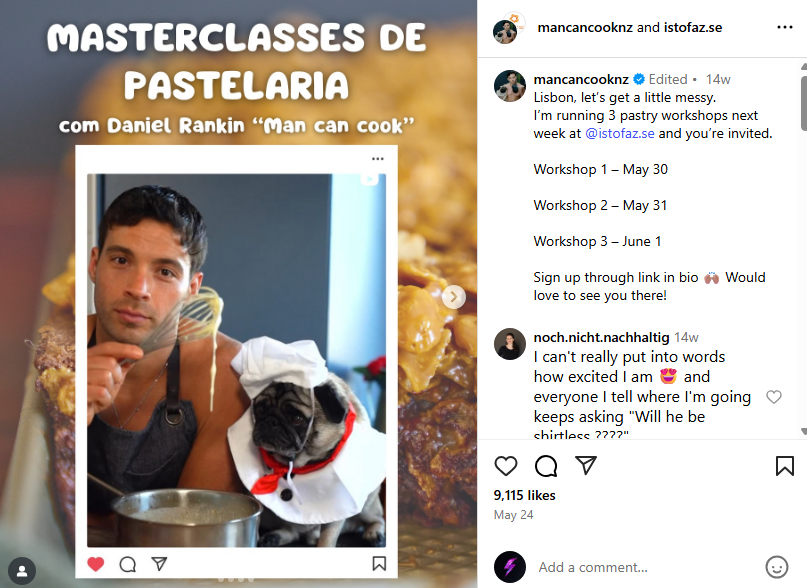Click the header collaborative profile avatar
The width and height of the screenshot is (807, 588).
point(507,28)
